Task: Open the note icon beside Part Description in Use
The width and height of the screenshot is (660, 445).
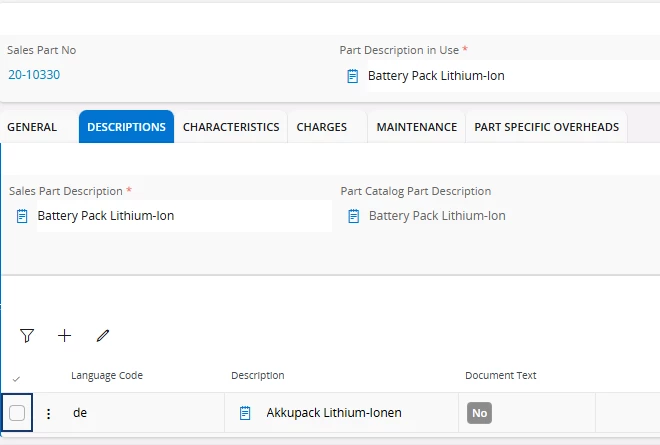Action: pyautogui.click(x=353, y=76)
